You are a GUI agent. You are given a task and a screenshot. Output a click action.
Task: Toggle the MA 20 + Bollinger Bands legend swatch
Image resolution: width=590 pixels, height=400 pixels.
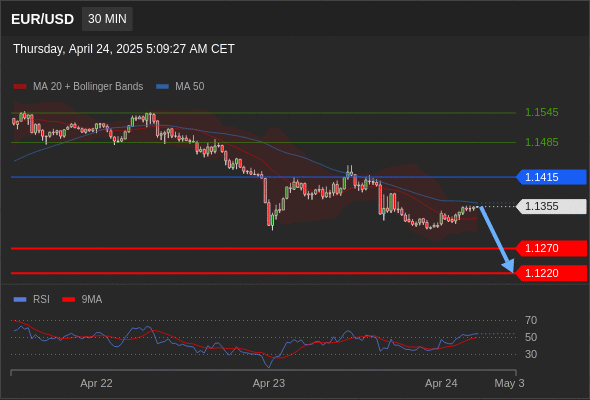coord(20,87)
